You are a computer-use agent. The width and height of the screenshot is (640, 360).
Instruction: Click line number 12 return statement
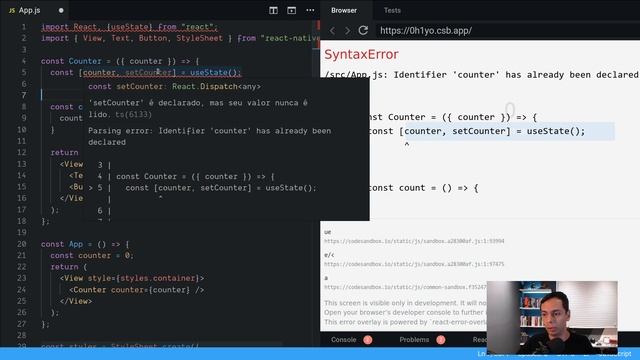pos(64,153)
